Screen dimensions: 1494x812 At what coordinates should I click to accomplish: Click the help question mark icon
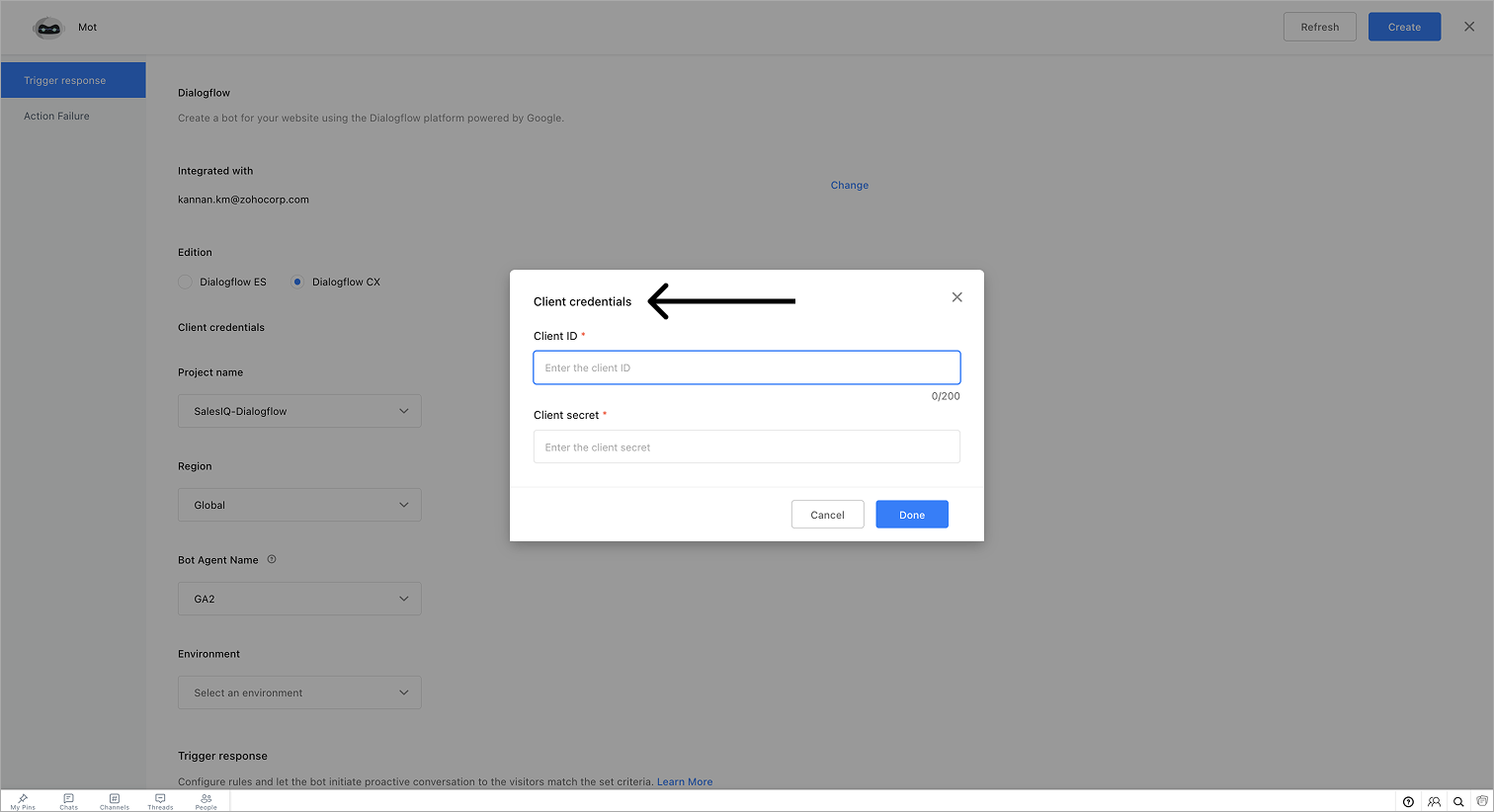(x=1408, y=802)
